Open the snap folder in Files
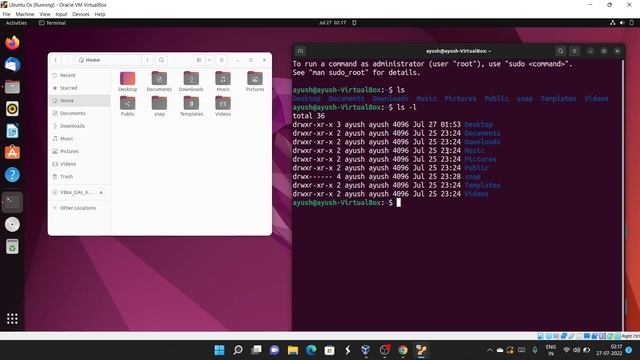The width and height of the screenshot is (640, 360). tap(159, 106)
